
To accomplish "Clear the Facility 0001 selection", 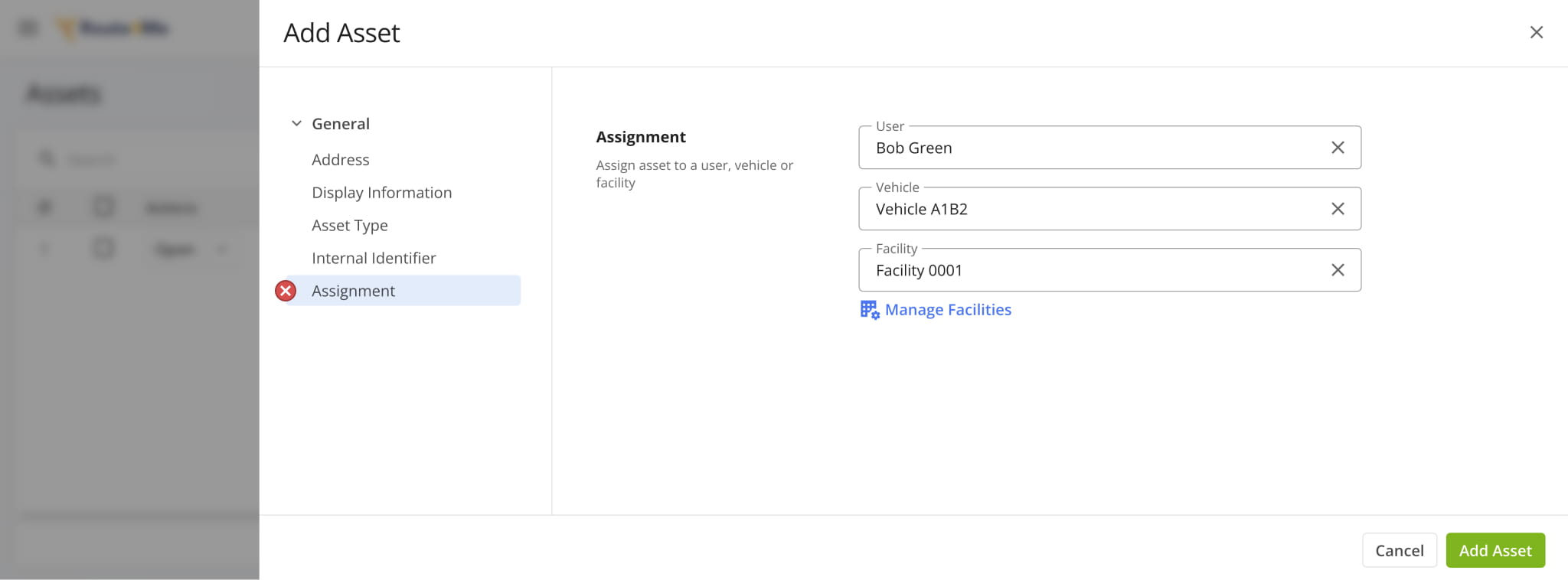I will pyautogui.click(x=1338, y=270).
